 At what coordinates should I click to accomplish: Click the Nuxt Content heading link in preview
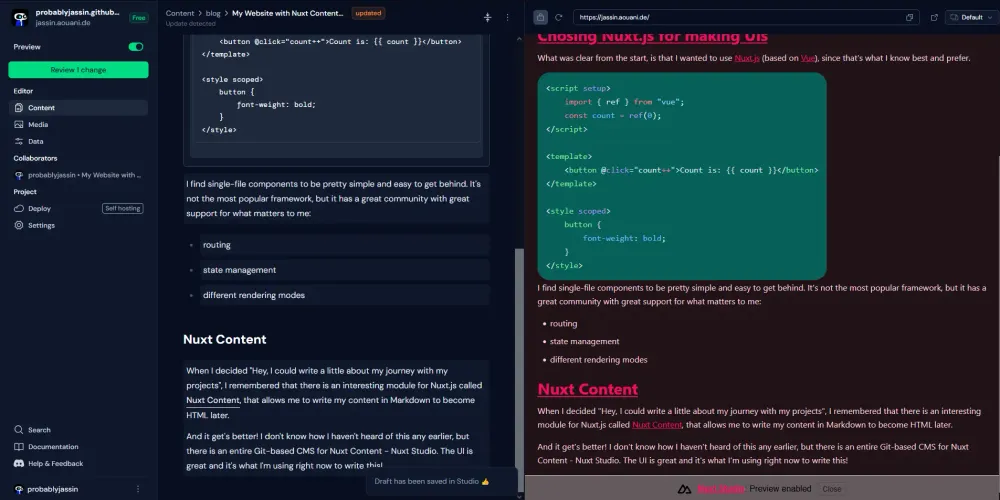pos(587,389)
